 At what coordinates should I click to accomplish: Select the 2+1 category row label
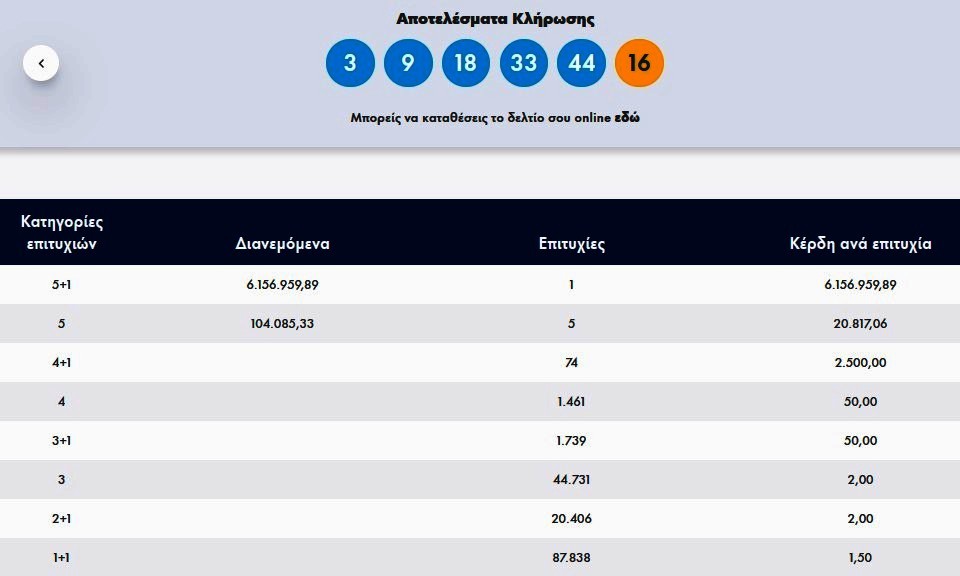tap(61, 518)
